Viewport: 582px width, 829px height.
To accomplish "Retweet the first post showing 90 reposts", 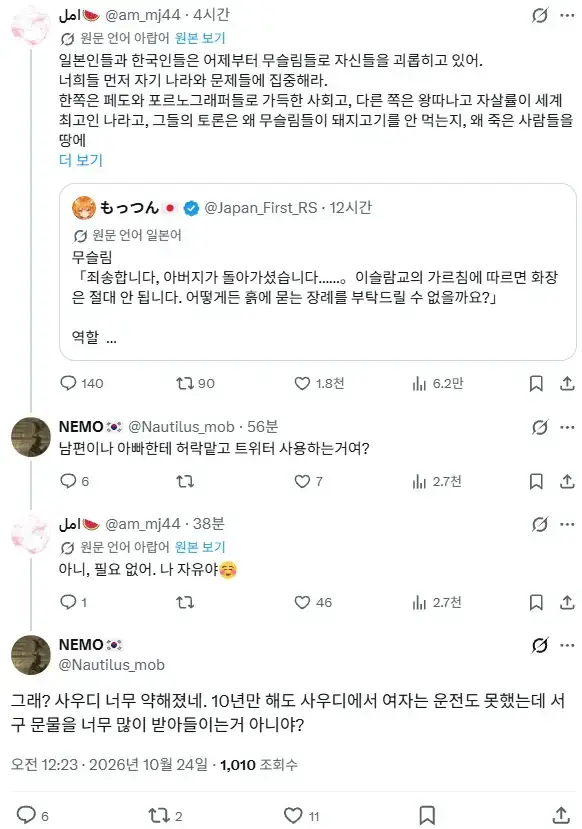I will click(195, 383).
